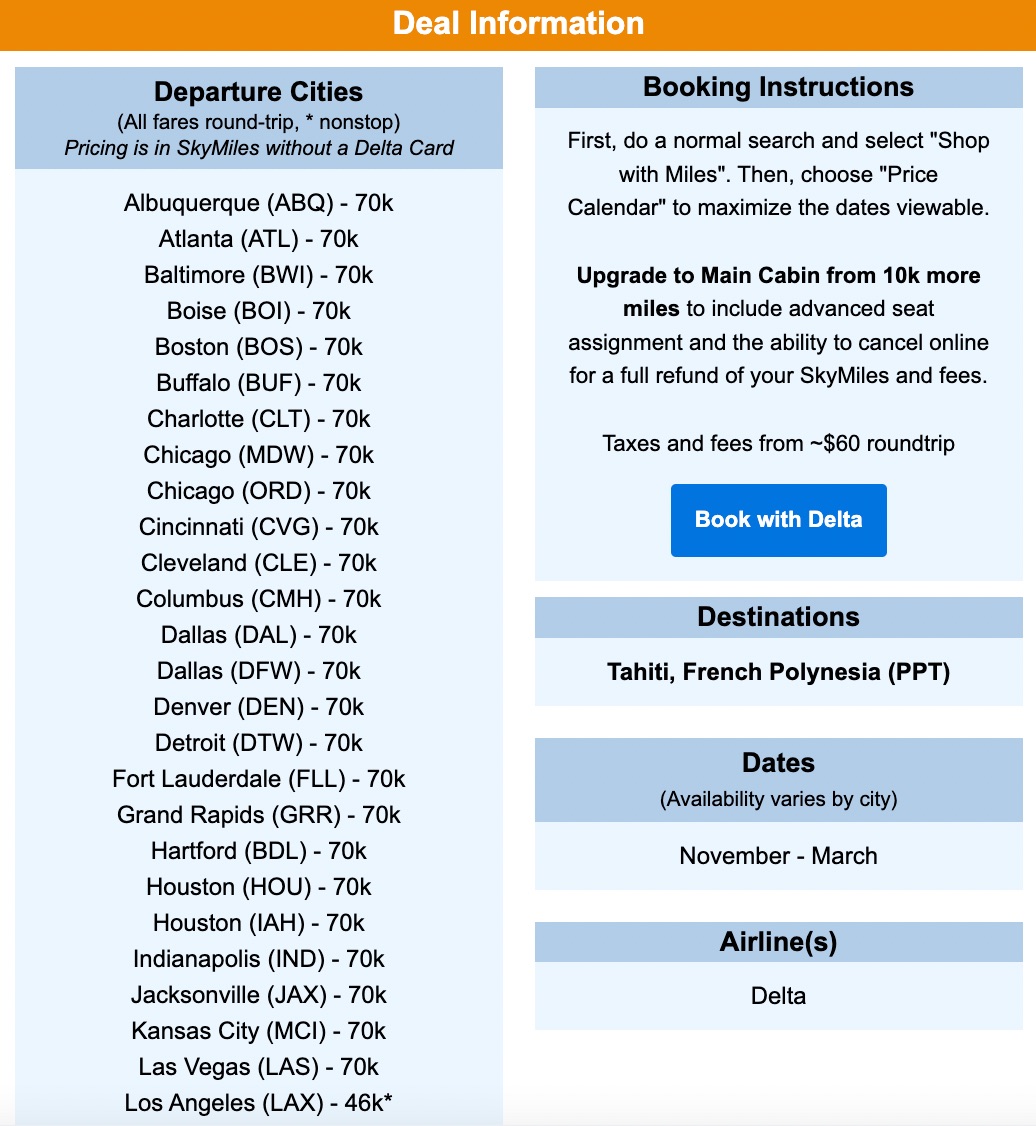
Task: Open the Departure Cities section header
Action: point(258,91)
